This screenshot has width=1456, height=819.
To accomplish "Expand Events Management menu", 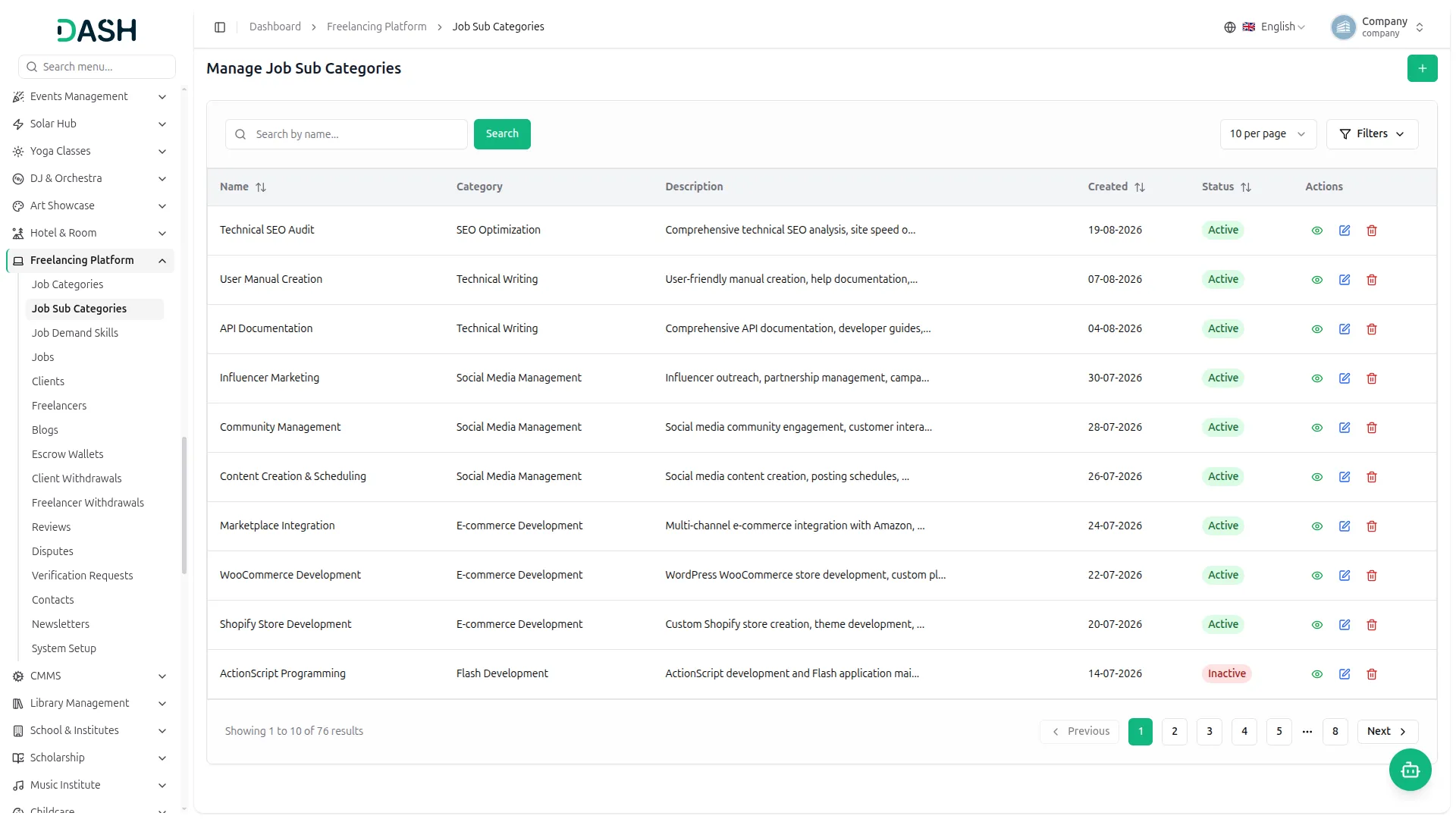I will pos(89,97).
